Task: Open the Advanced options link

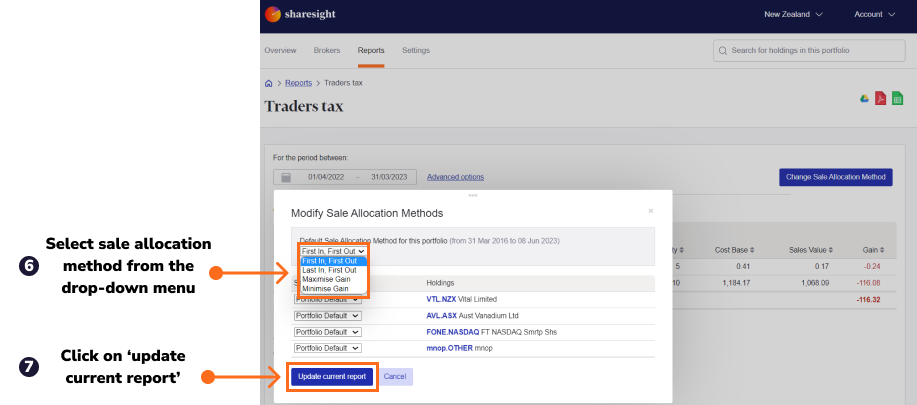Action: (455, 177)
